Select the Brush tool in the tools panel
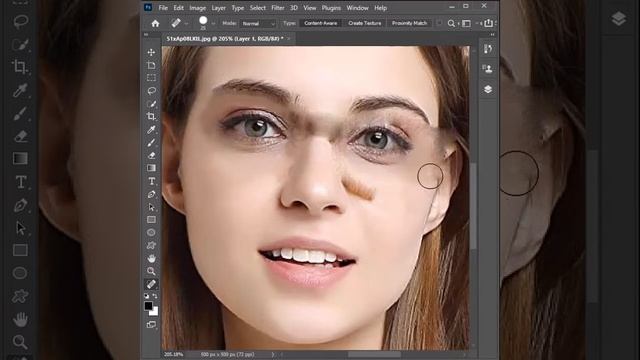640x360 pixels. [x=151, y=142]
